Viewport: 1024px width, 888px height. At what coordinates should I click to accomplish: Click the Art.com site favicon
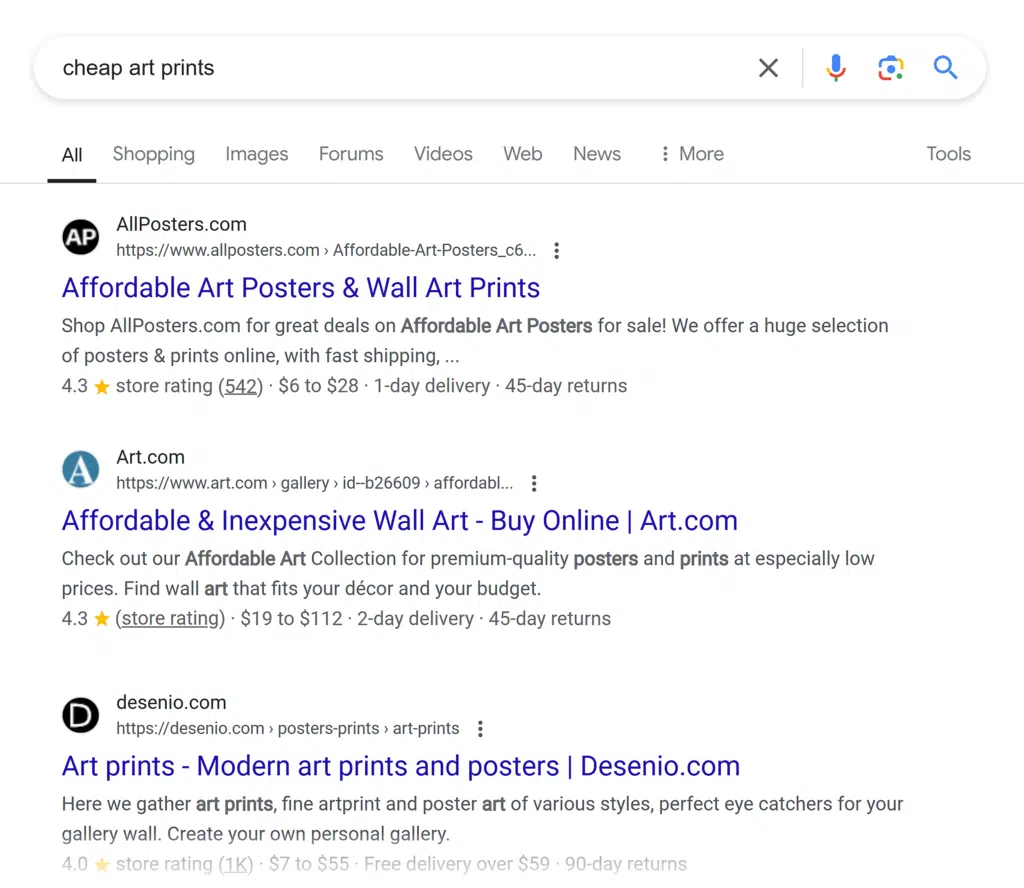click(81, 470)
